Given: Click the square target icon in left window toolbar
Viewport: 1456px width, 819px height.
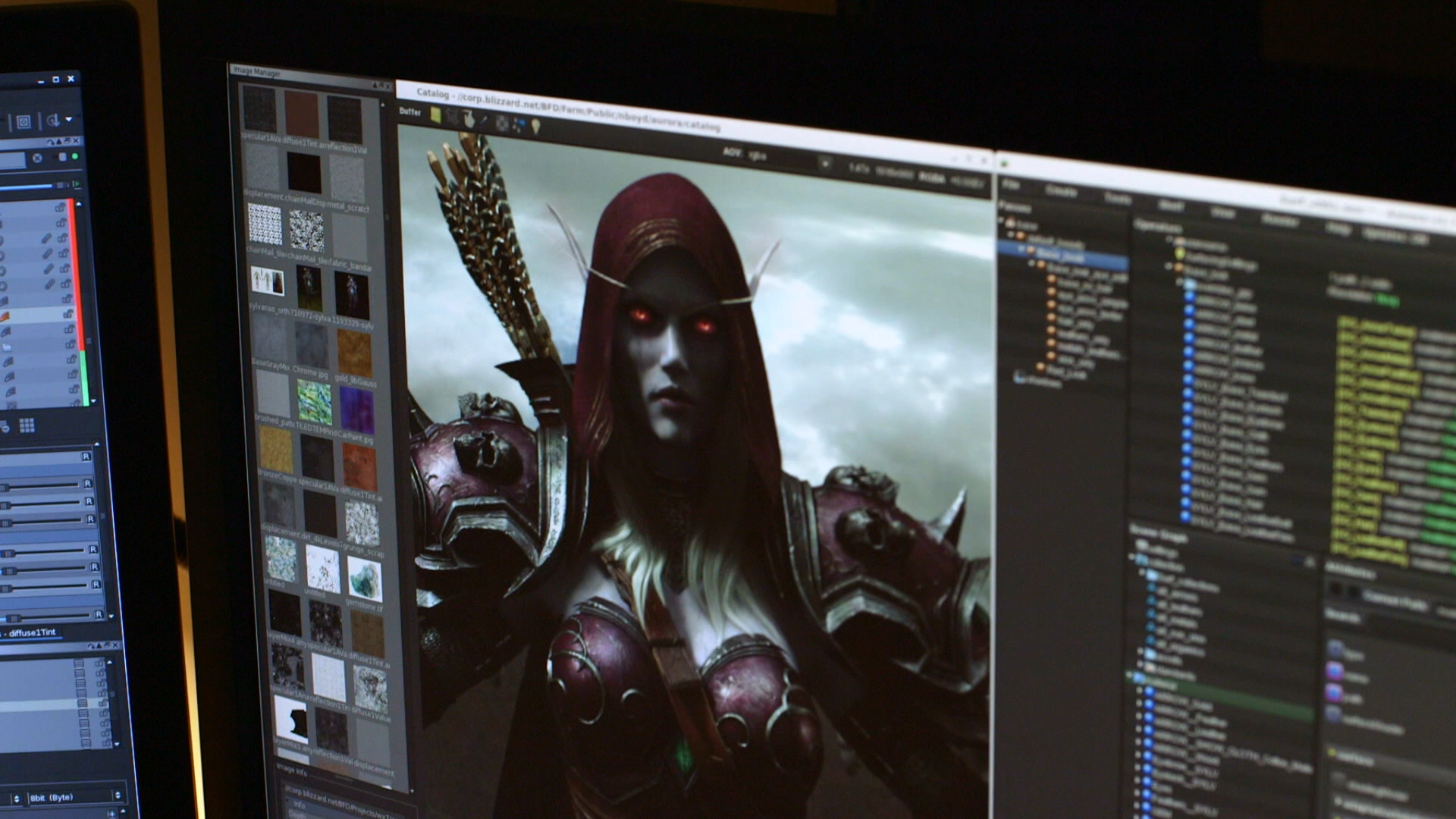Looking at the screenshot, I should tap(24, 121).
